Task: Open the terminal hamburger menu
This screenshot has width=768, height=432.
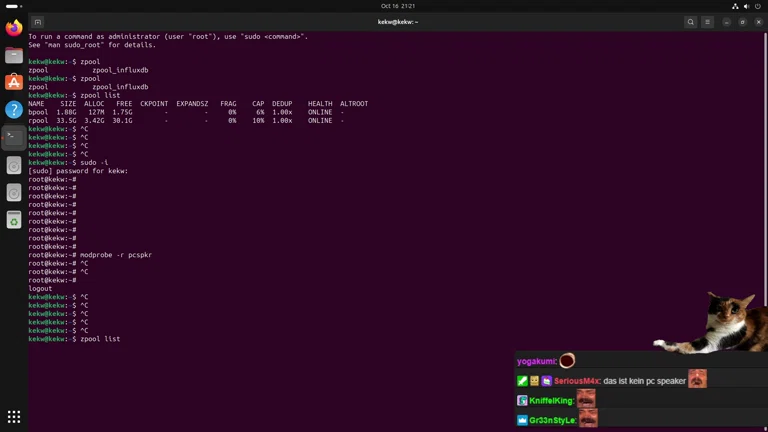Action: tap(707, 22)
